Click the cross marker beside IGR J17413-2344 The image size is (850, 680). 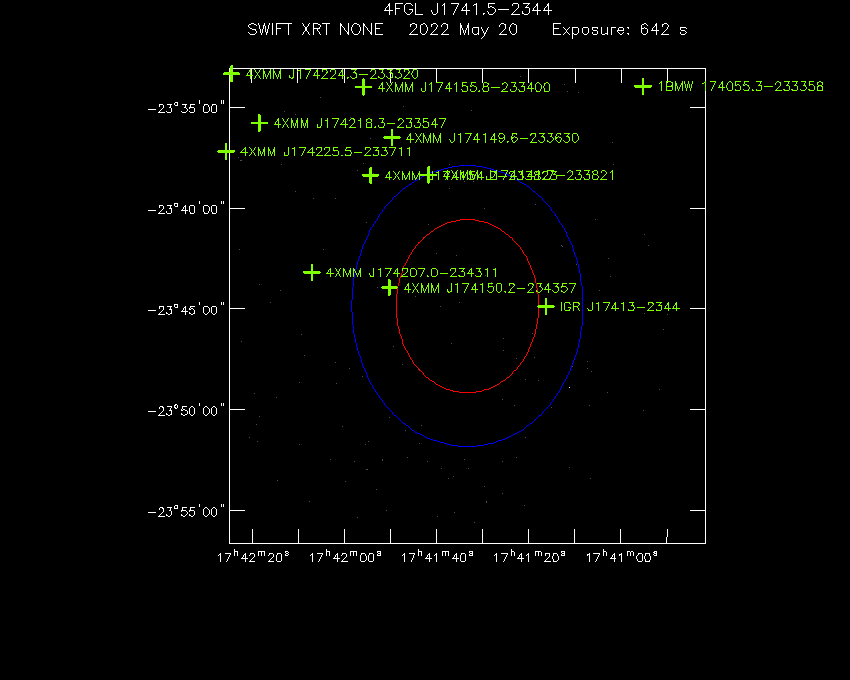[x=546, y=307]
